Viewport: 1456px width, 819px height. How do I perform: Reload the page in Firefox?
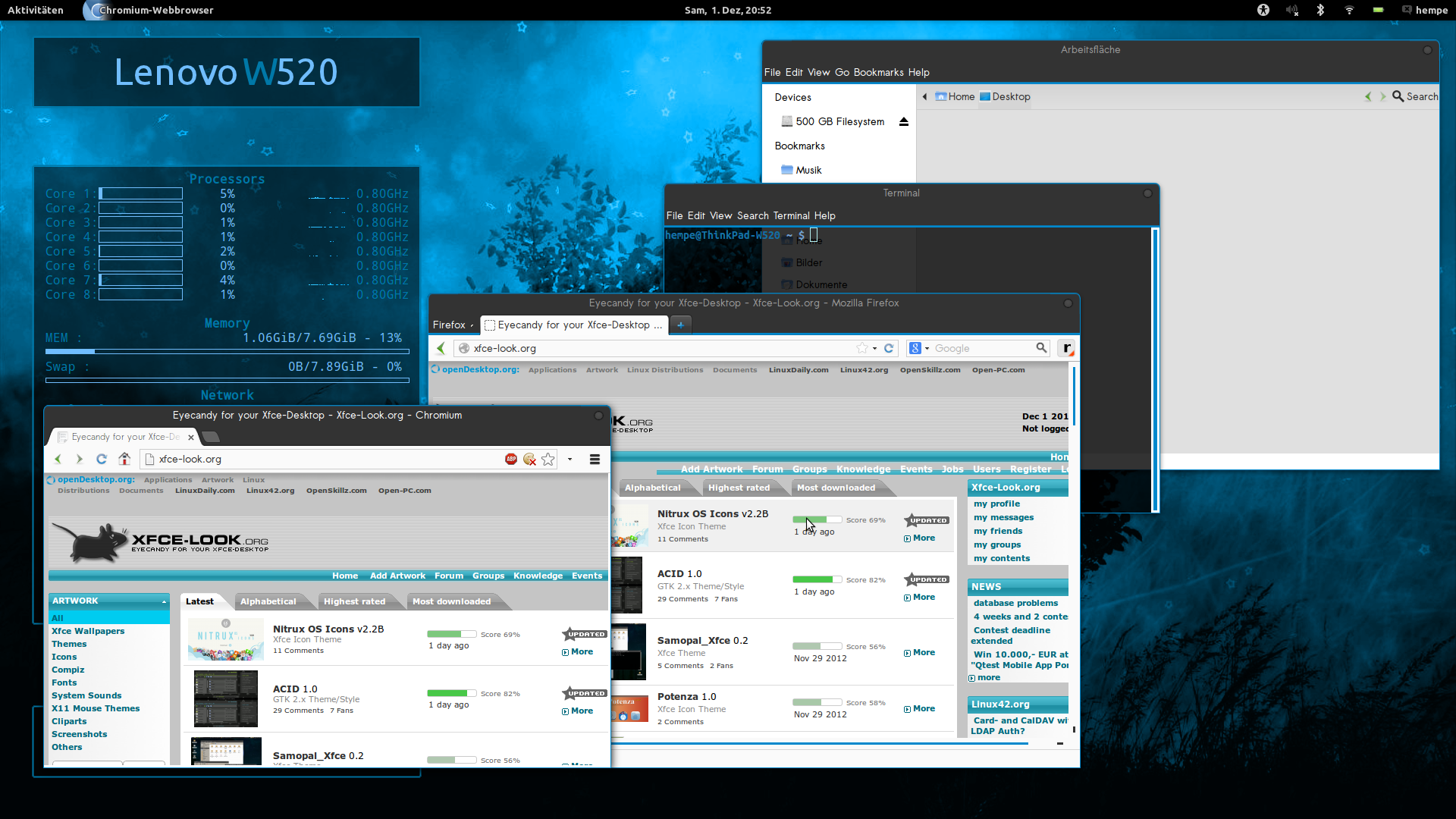pyautogui.click(x=889, y=348)
